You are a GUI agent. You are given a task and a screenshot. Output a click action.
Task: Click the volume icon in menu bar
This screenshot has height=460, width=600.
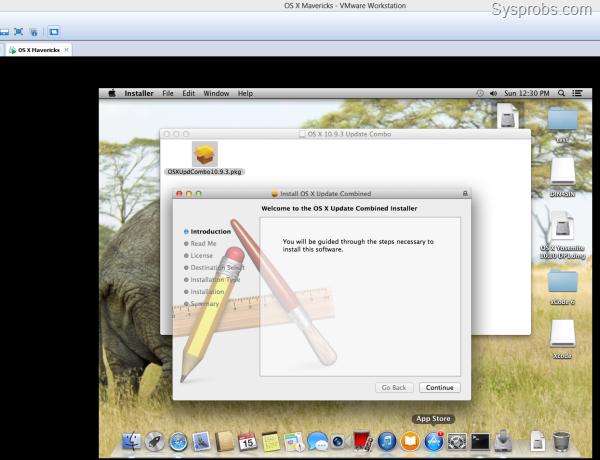click(493, 93)
